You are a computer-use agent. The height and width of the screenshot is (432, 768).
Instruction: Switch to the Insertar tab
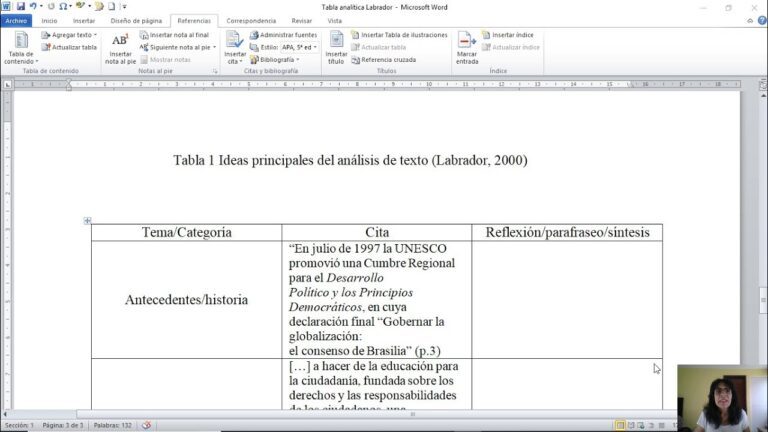pos(84,21)
